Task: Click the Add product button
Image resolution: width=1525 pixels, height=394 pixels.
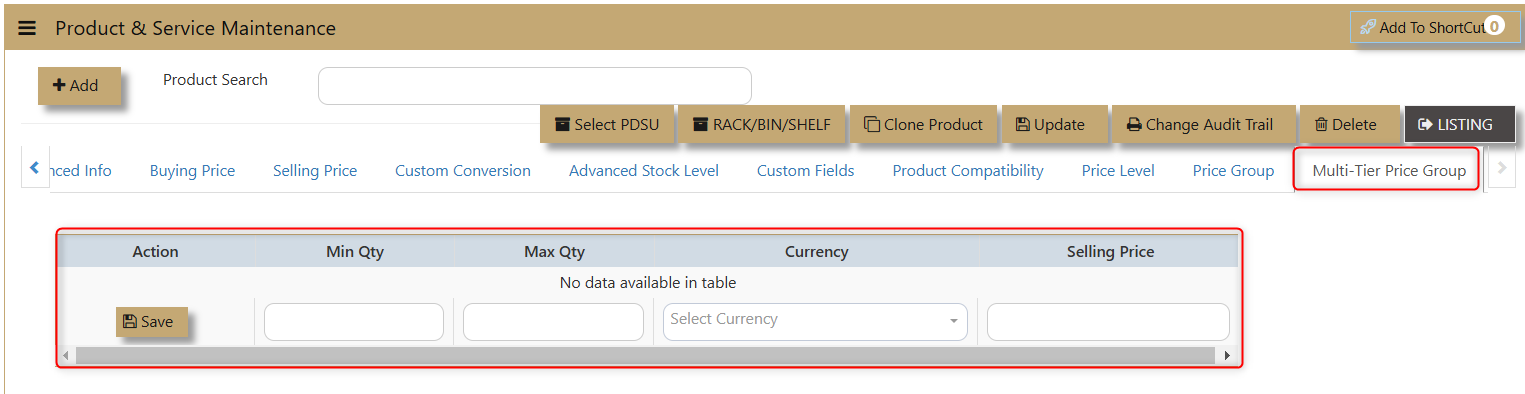Action: pyautogui.click(x=79, y=86)
